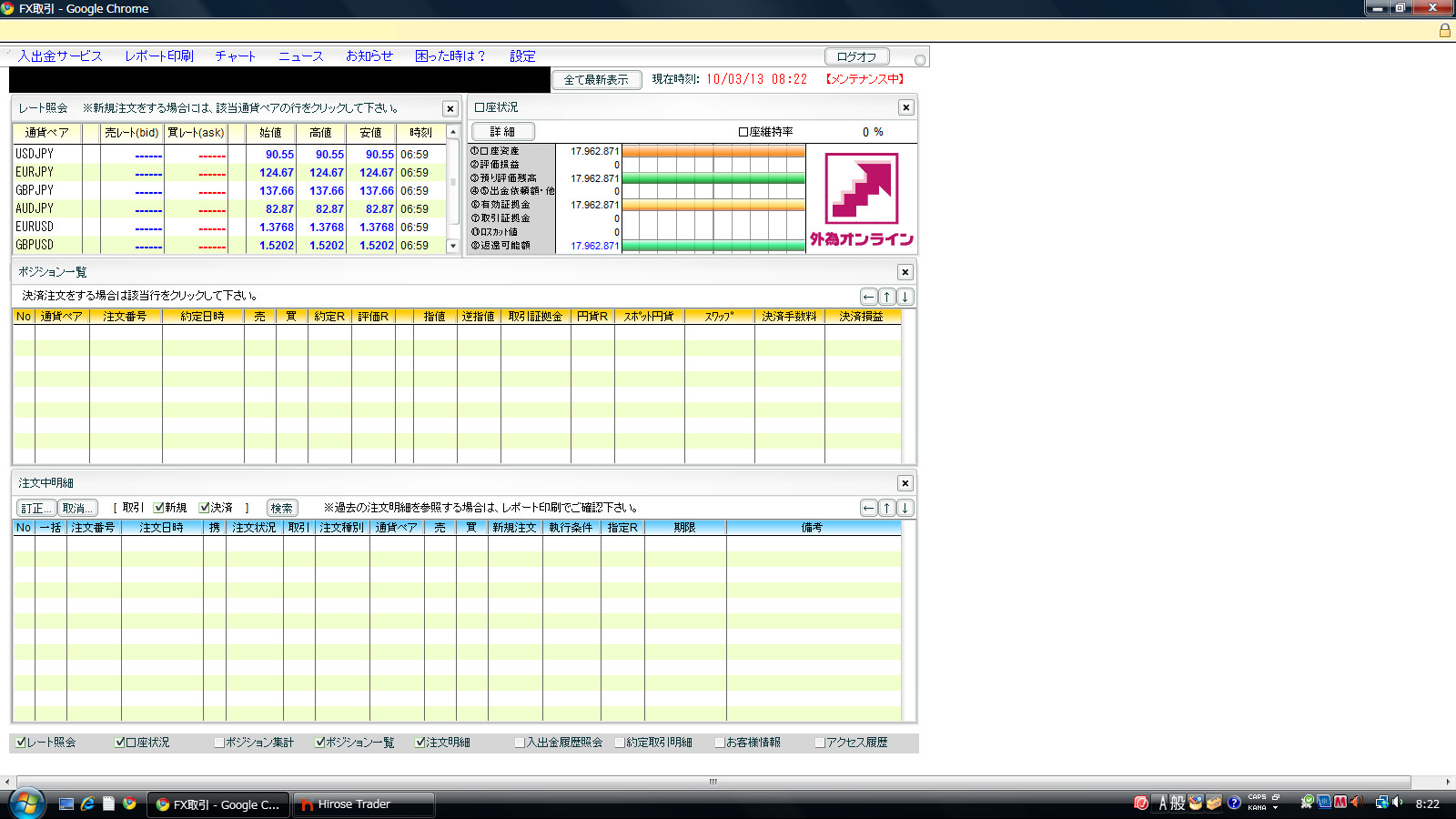1456x819 pixels.
Task: Click the up arrow in ポジション一覧 panel
Action: coord(887,297)
